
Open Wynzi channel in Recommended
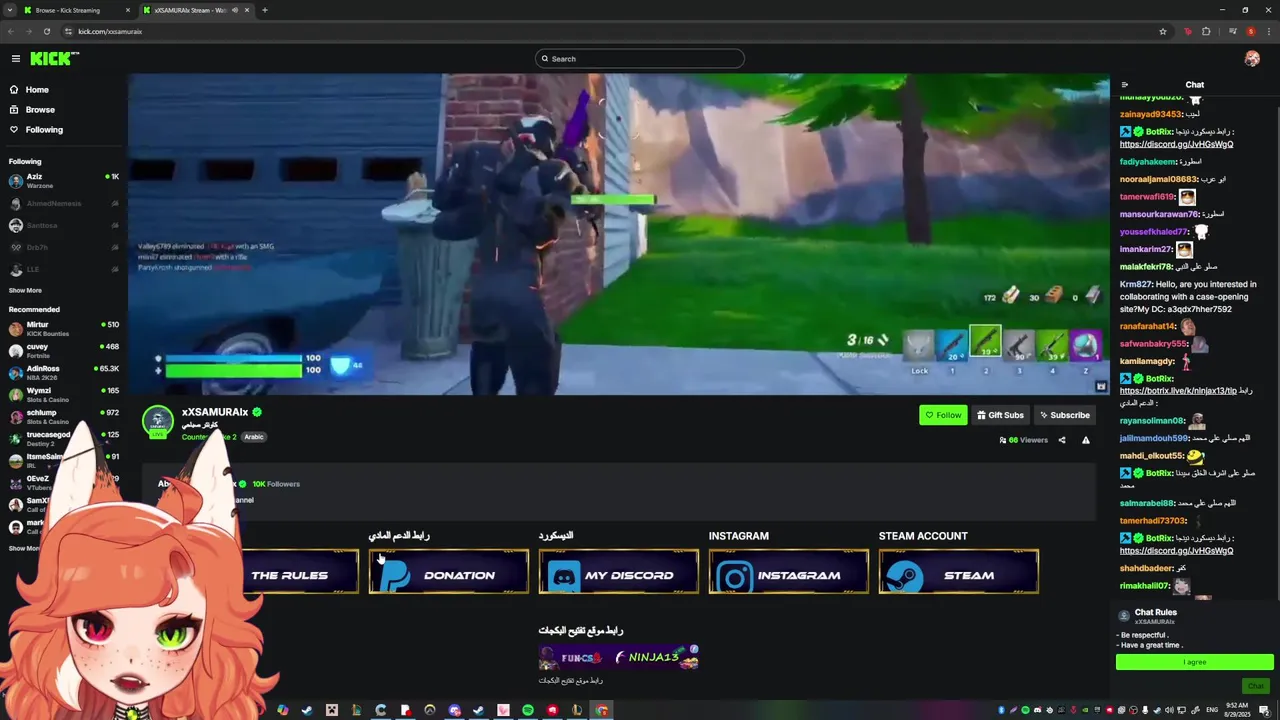pyautogui.click(x=64, y=395)
